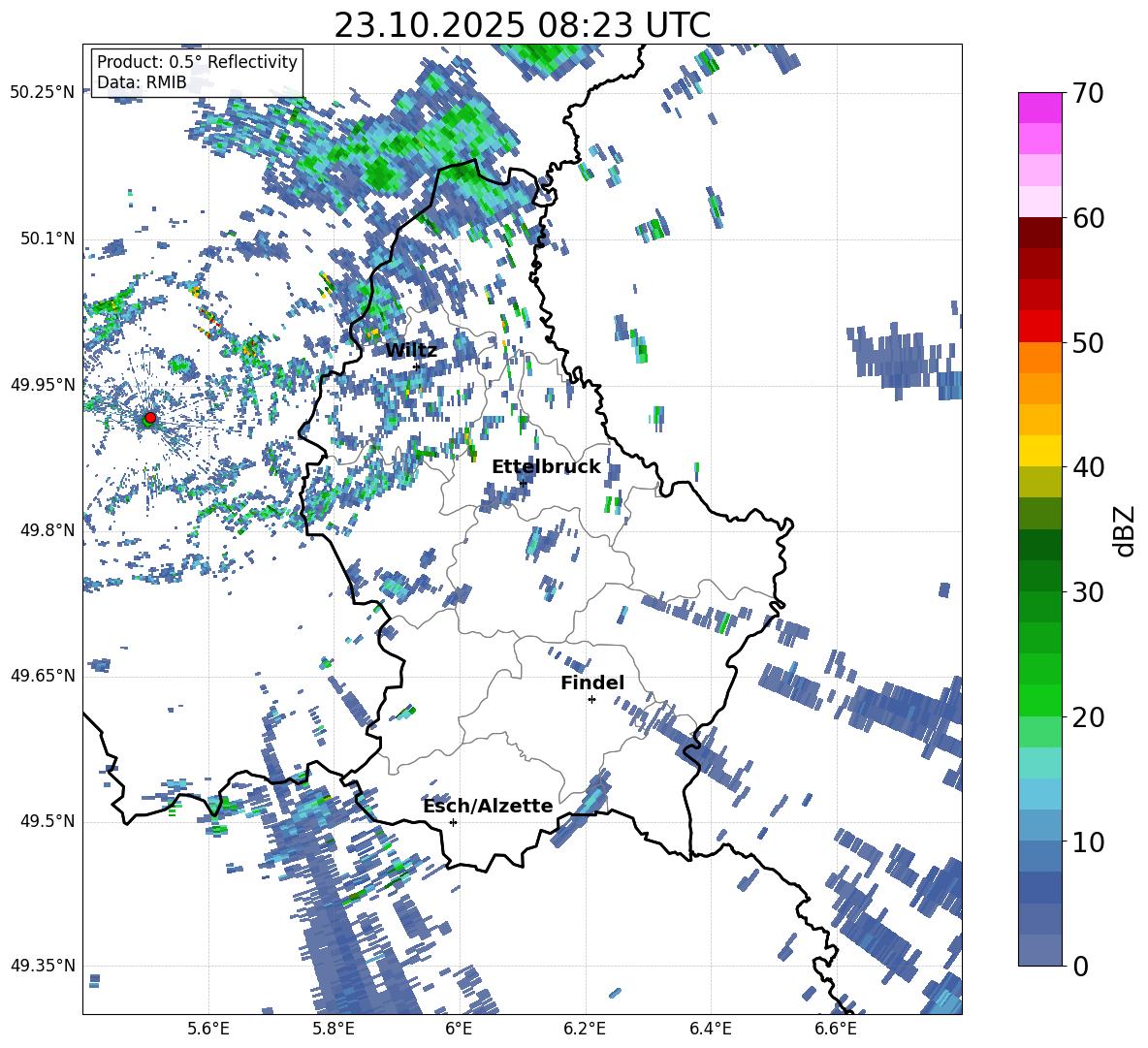Click the red radar site marker
Image resolution: width=1148 pixels, height=1048 pixels.
pyautogui.click(x=150, y=417)
